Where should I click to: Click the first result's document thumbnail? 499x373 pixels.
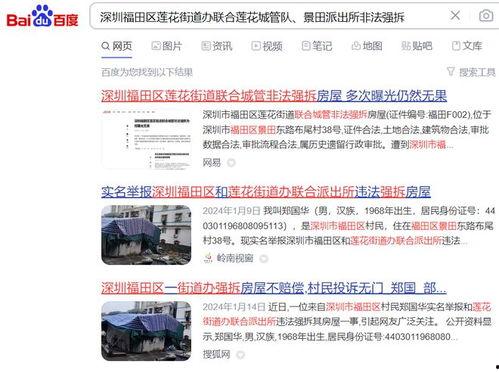click(146, 139)
